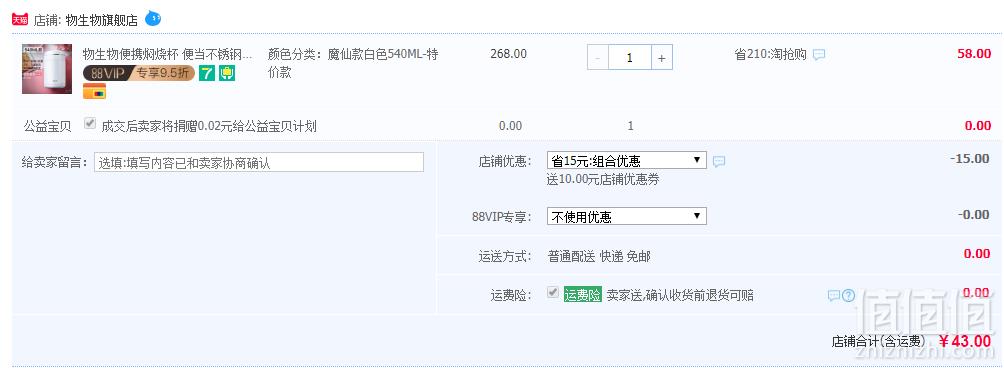Open the blue Wangwang chat icon
Viewport: 1004px width, 368px height.
[x=153, y=19]
